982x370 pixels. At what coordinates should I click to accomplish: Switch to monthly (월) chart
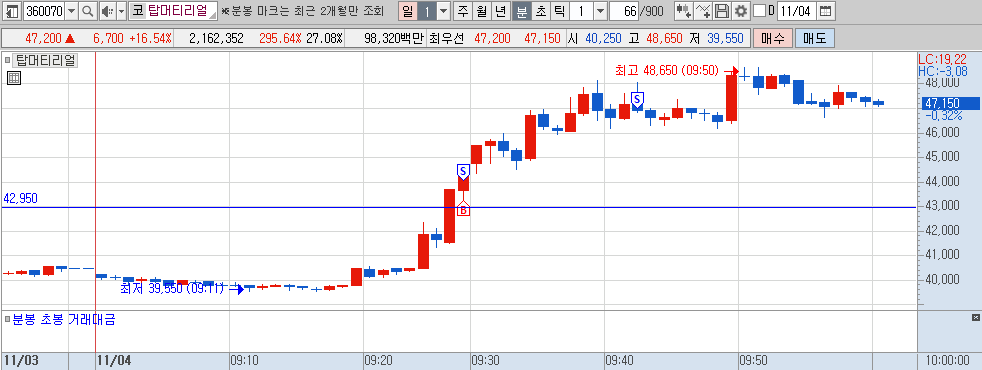[x=482, y=11]
